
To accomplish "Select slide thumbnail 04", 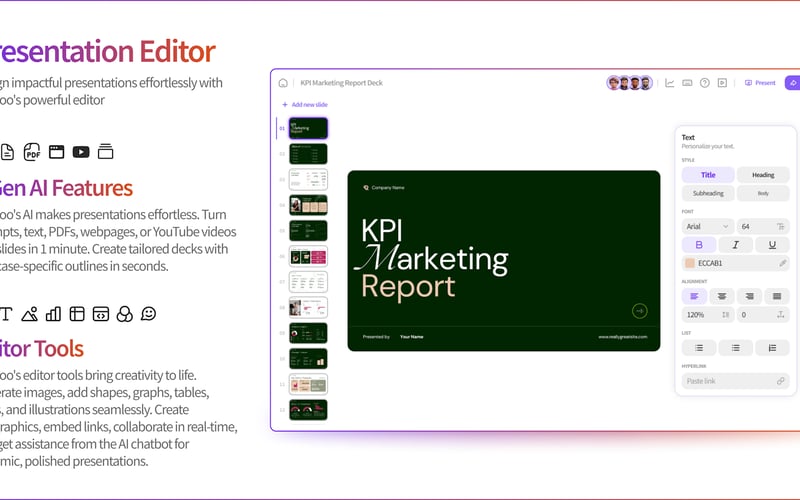I will point(308,205).
